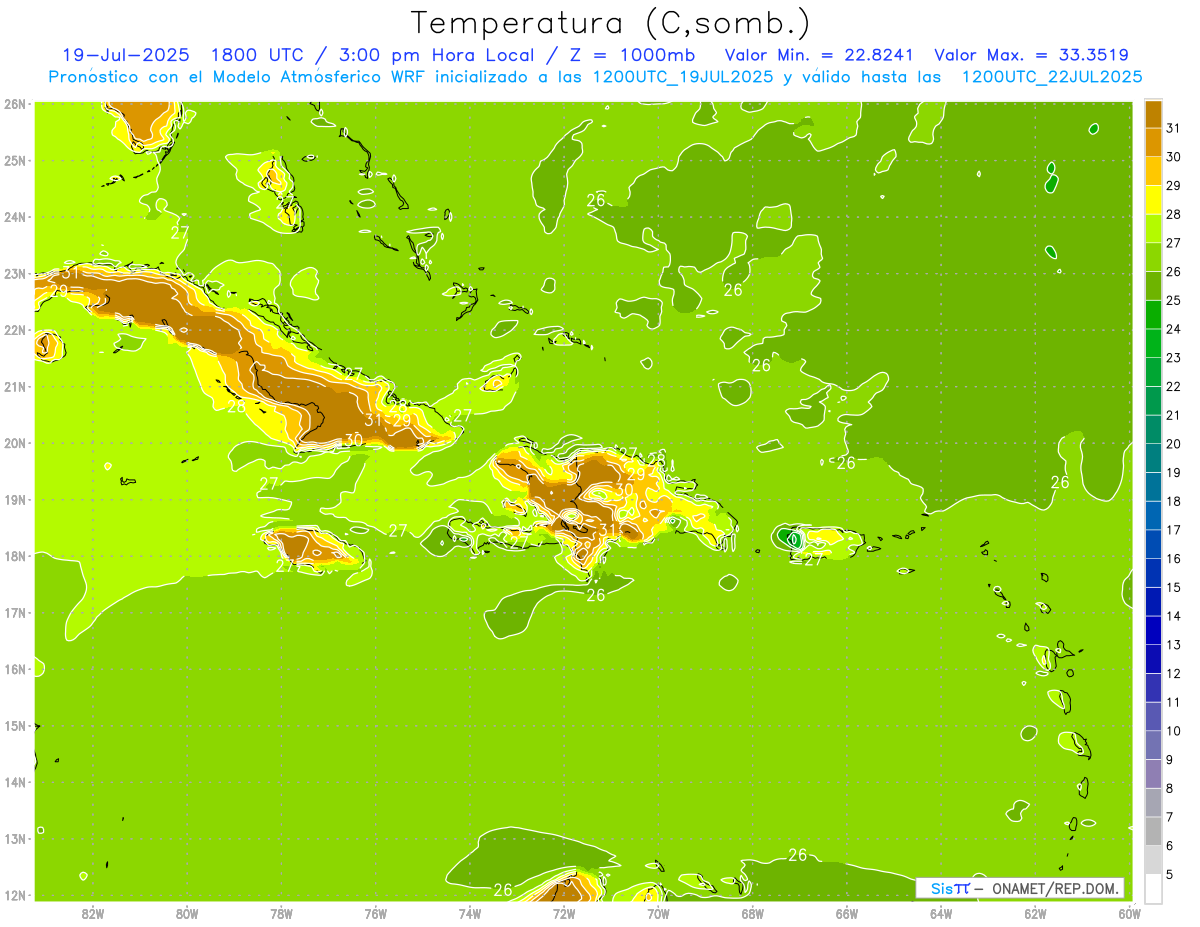Click the "Valor Max. = 33.3519" value
Viewport: 1200px width, 927px height.
[1032, 55]
